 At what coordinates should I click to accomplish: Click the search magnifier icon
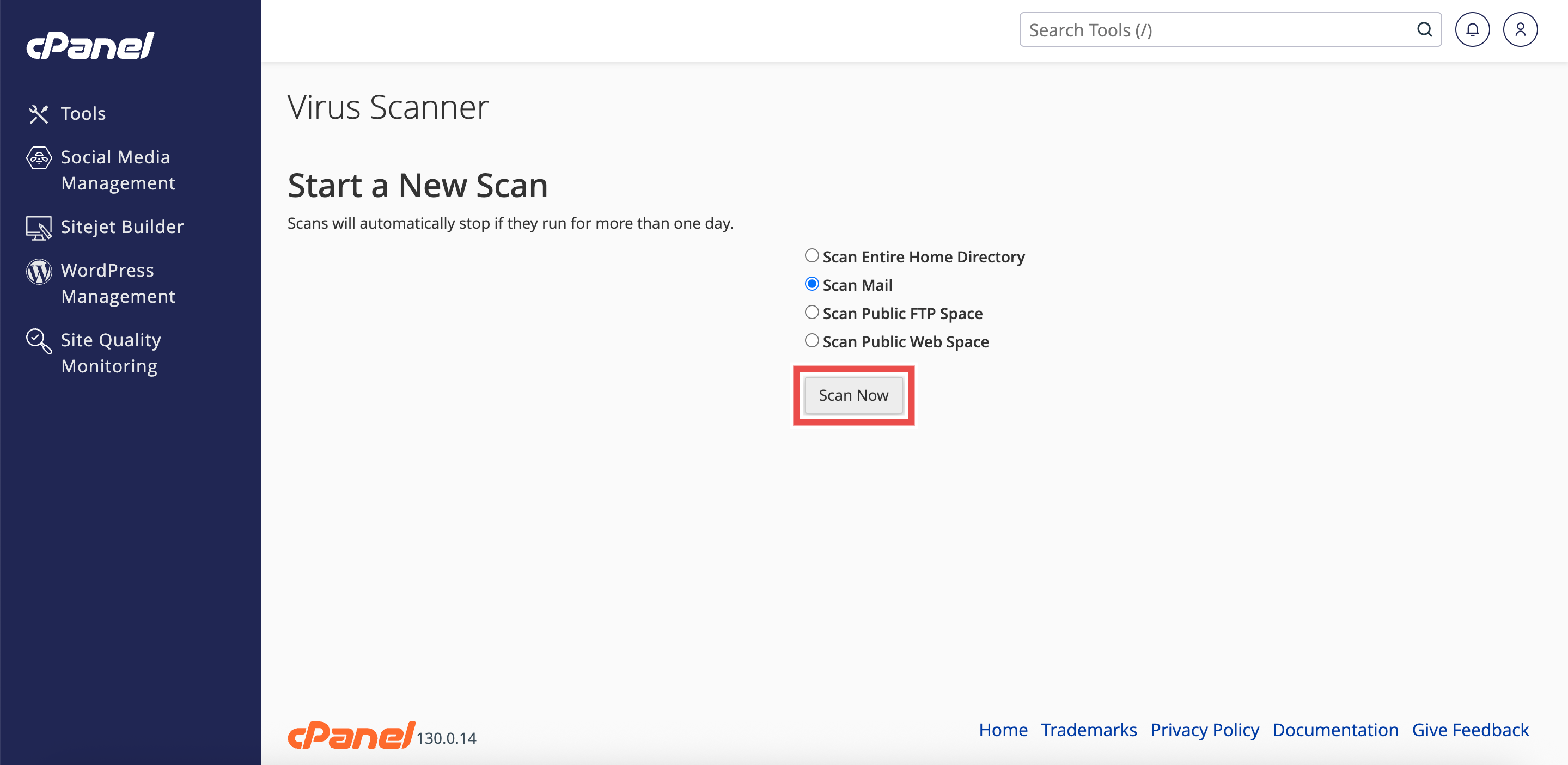tap(1424, 30)
